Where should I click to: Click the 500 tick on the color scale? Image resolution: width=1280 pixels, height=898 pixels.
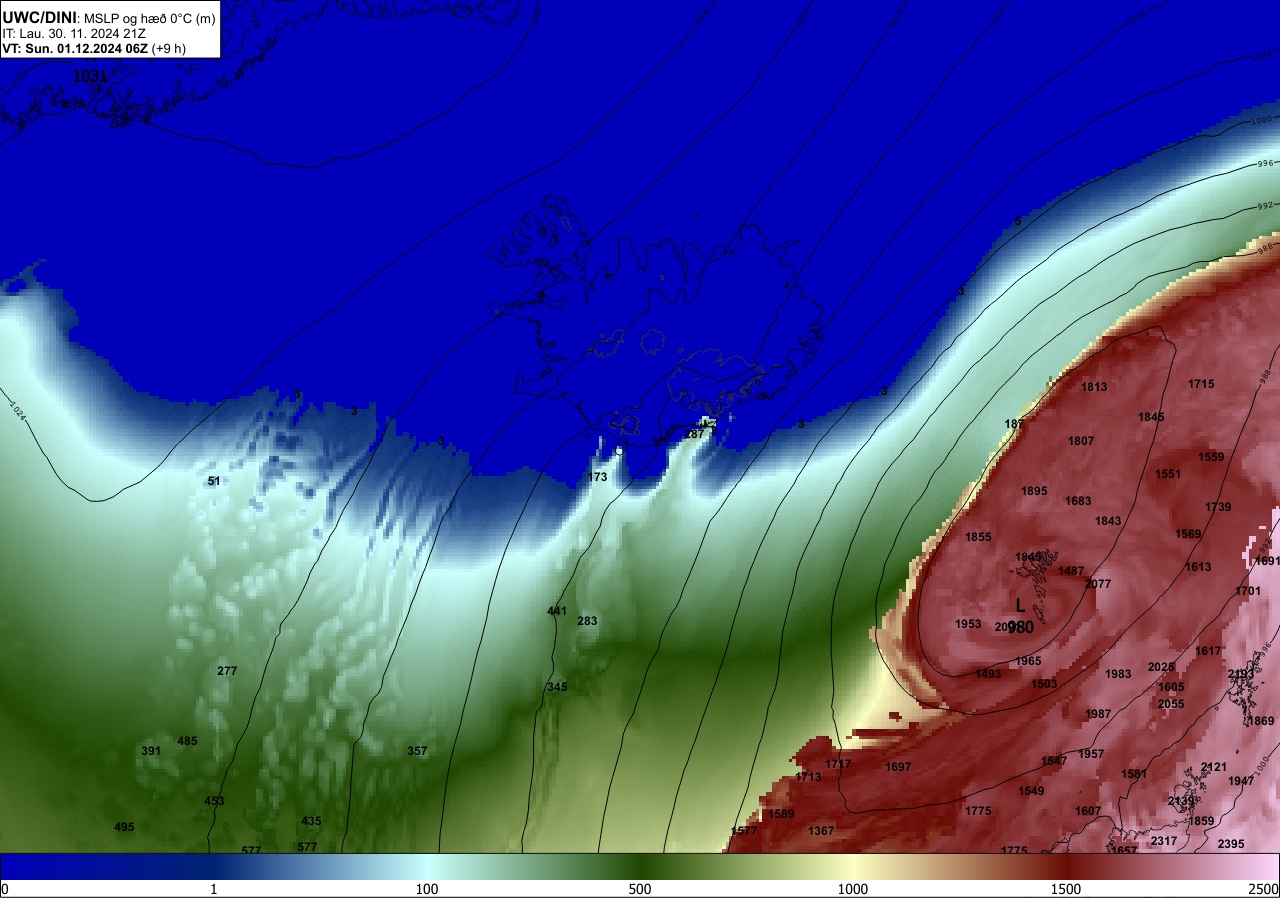point(640,889)
